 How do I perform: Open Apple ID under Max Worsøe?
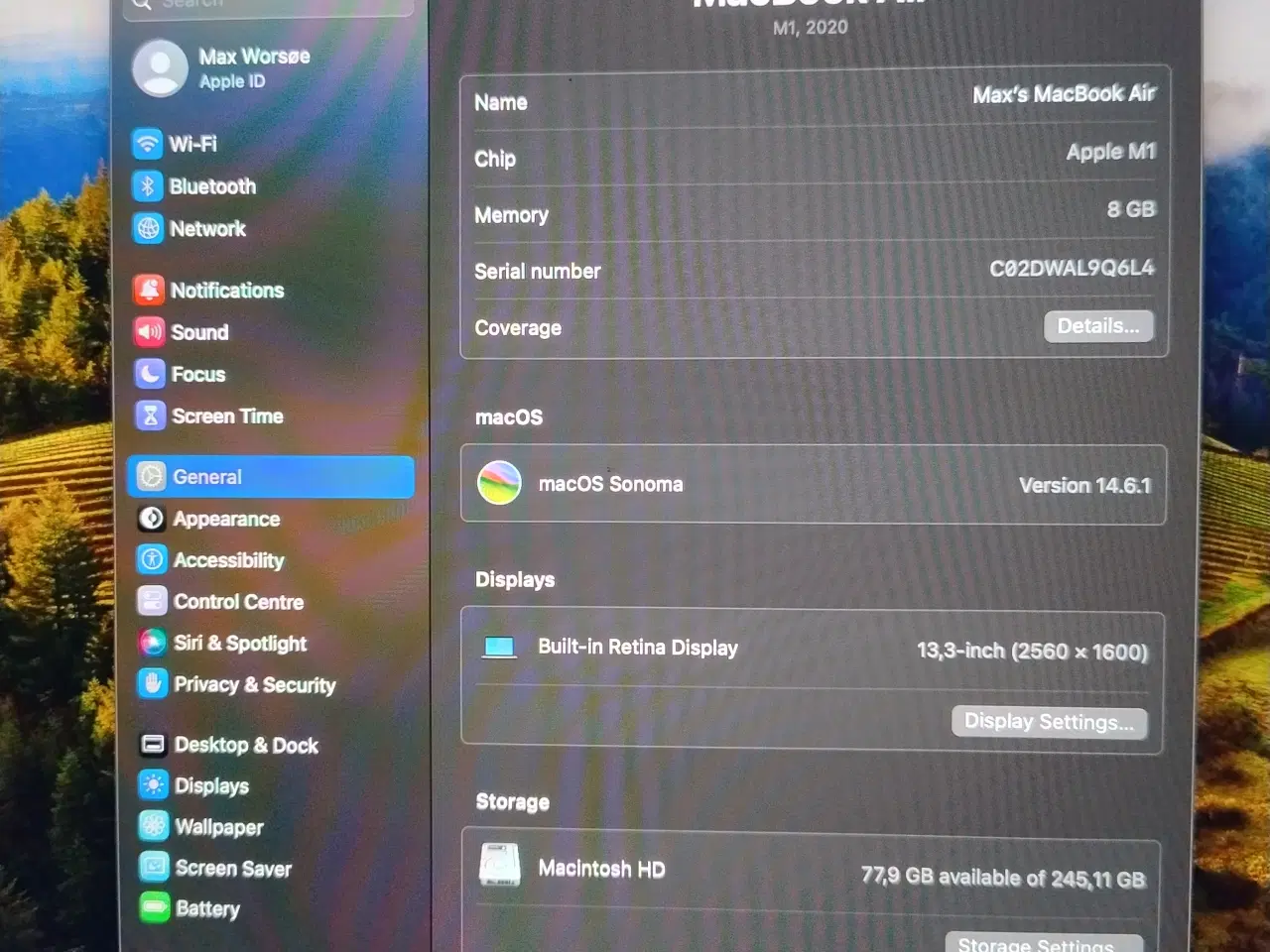(232, 82)
